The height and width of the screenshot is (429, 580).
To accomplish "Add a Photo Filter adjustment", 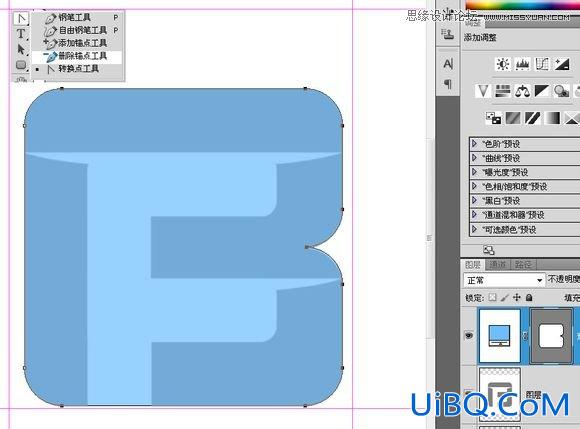I will (x=562, y=91).
